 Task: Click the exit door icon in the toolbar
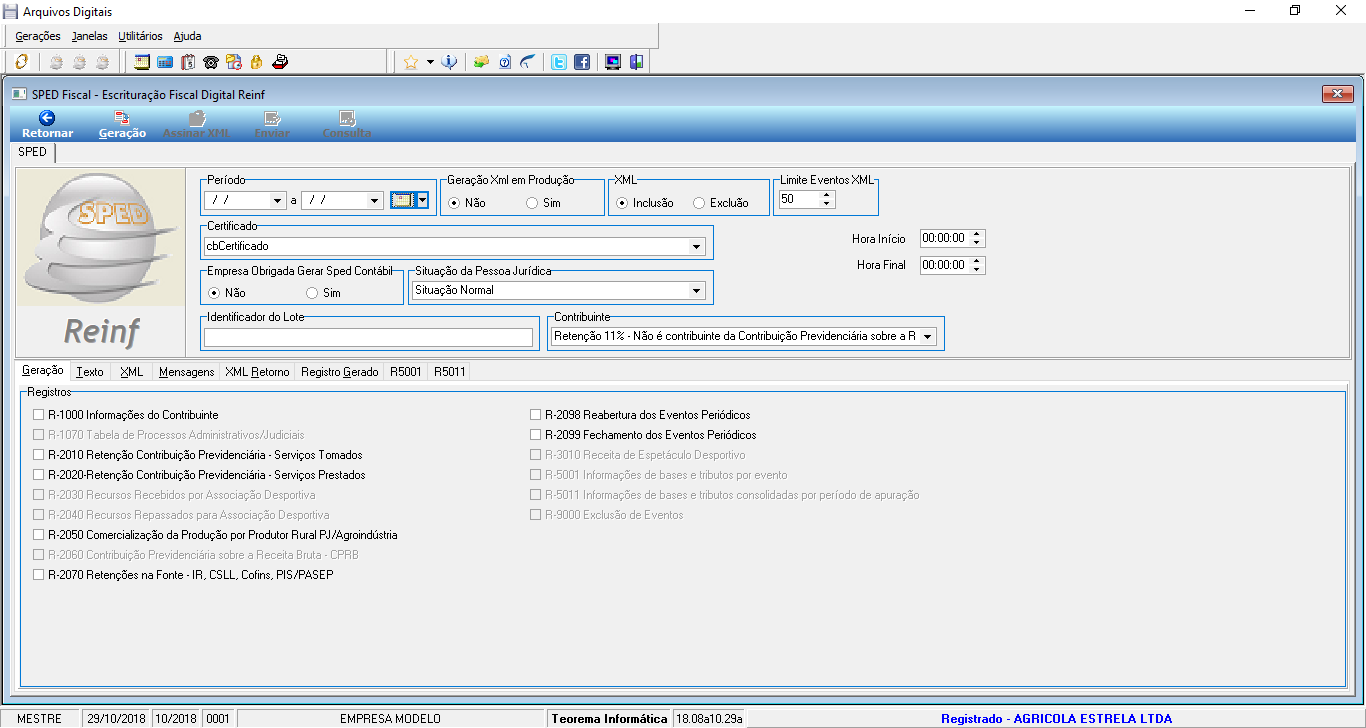pyautogui.click(x=636, y=62)
